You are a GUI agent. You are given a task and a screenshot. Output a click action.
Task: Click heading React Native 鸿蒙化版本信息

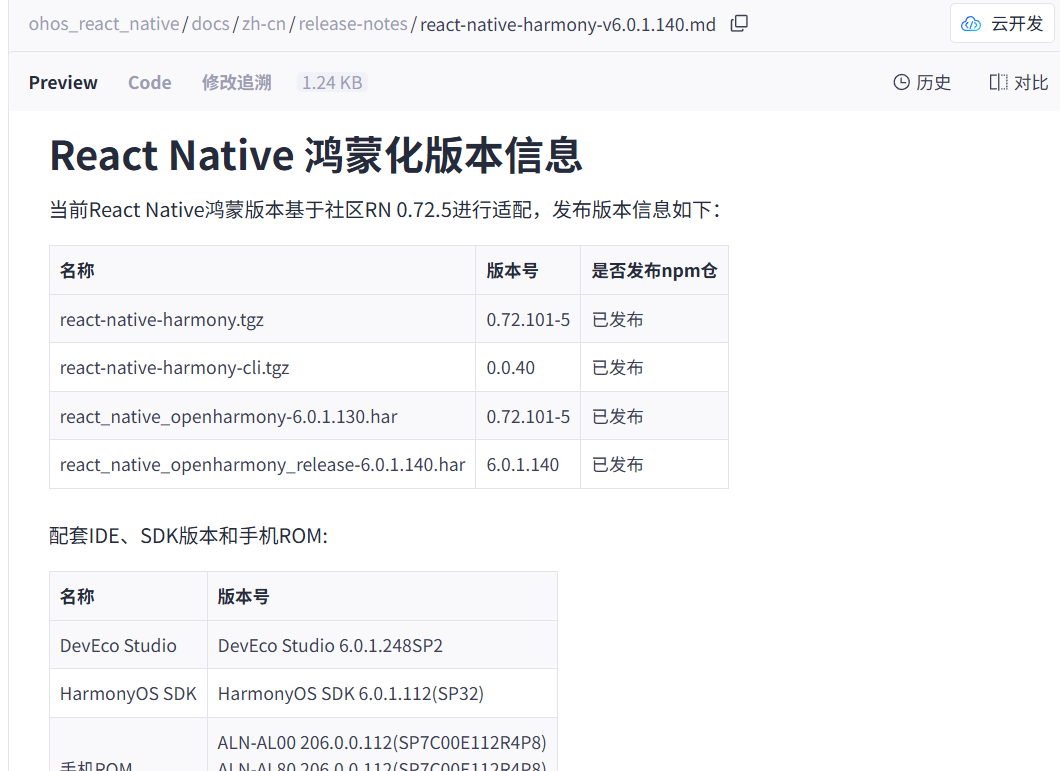pos(316,156)
